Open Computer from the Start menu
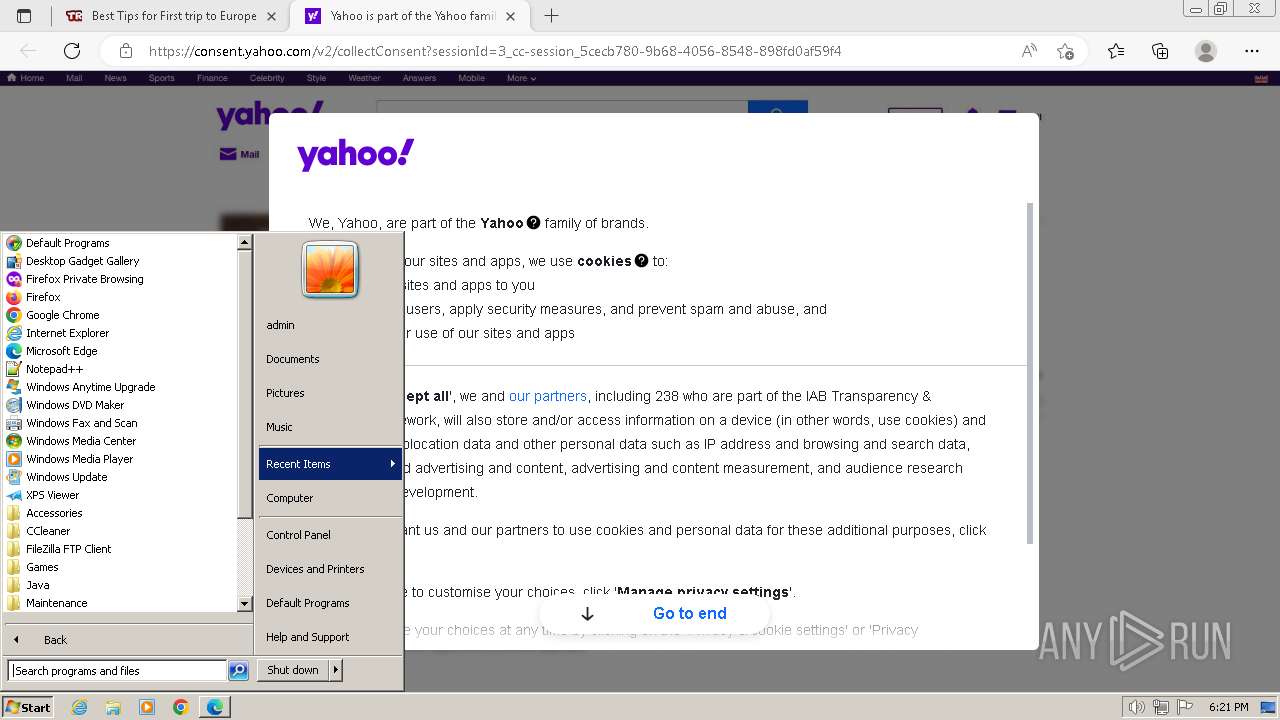The width and height of the screenshot is (1280, 720). [330, 498]
